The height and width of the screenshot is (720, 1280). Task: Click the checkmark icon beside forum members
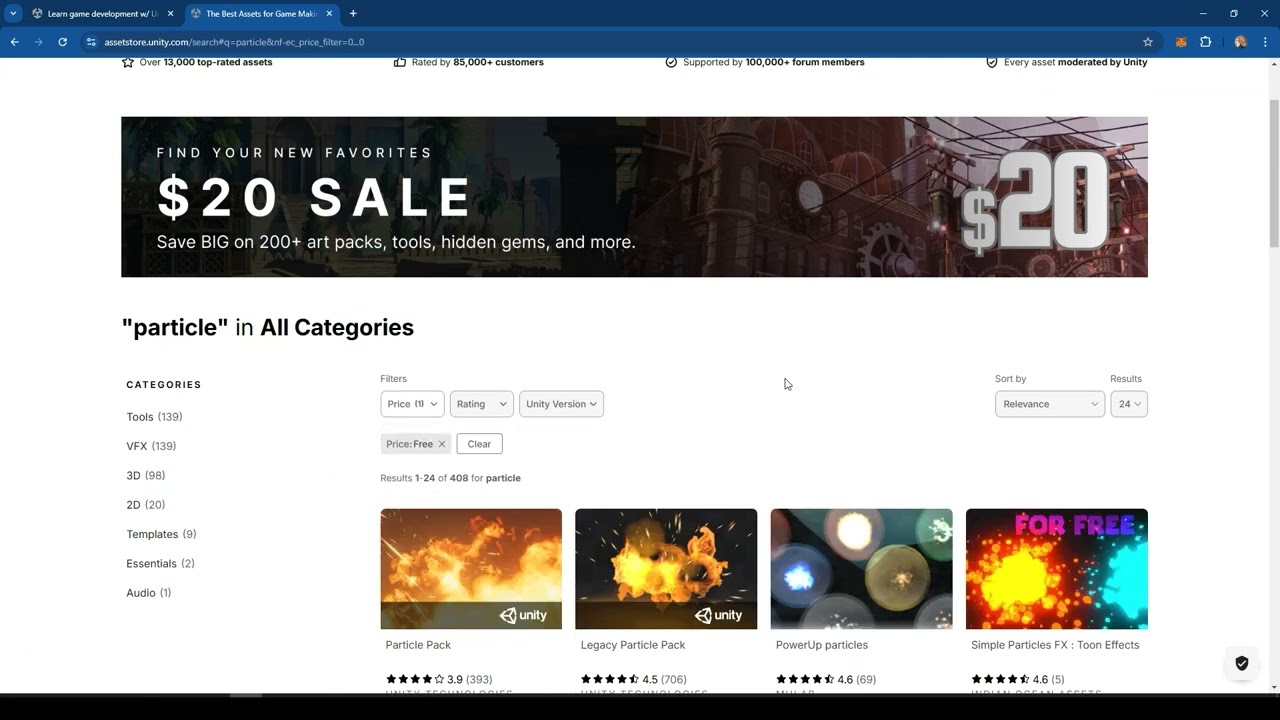pyautogui.click(x=671, y=62)
